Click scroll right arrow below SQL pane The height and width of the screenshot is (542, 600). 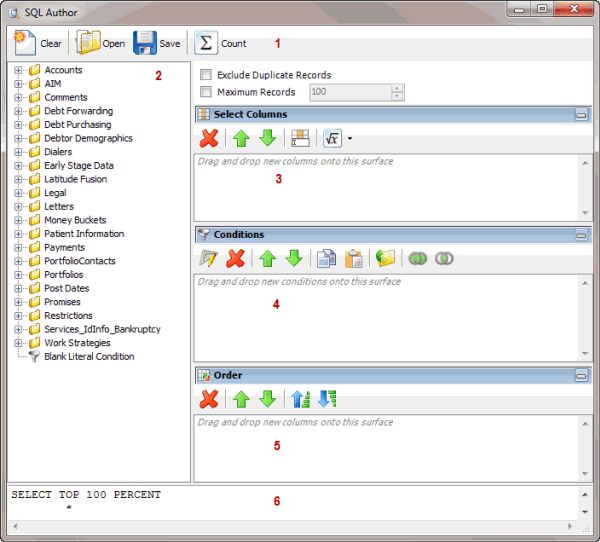point(570,527)
